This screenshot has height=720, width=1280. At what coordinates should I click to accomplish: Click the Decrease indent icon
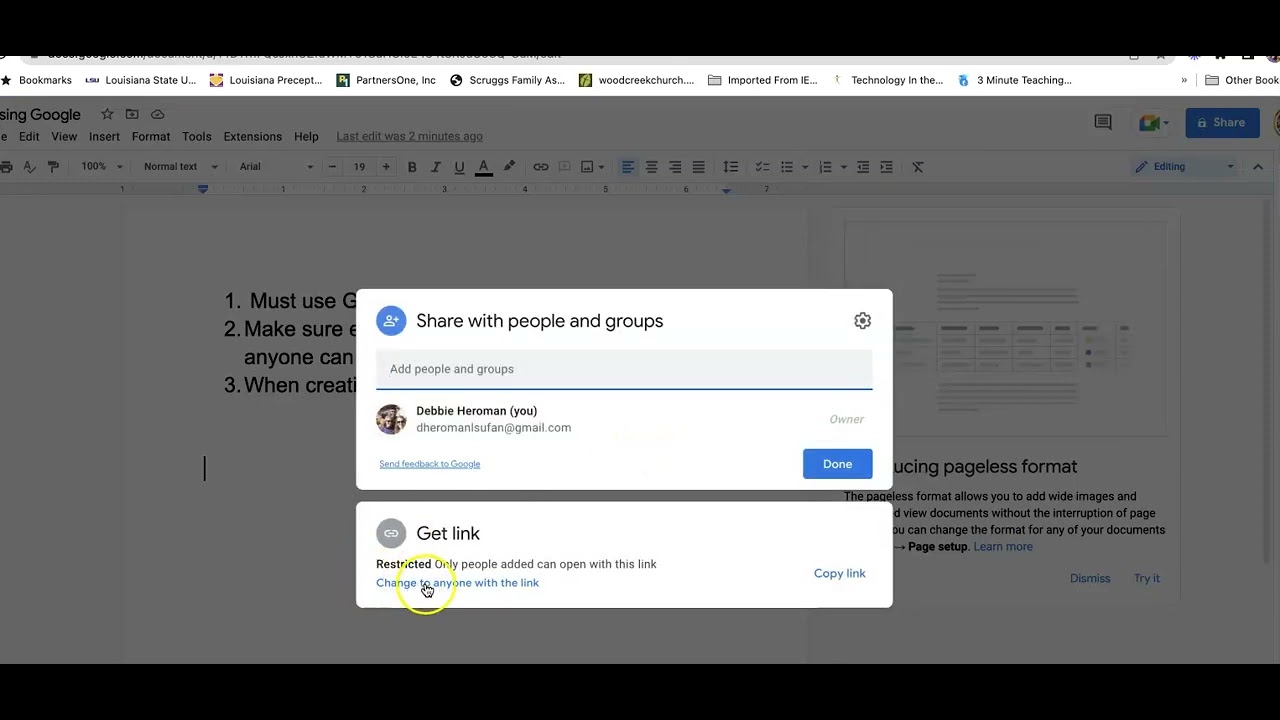pos(863,167)
